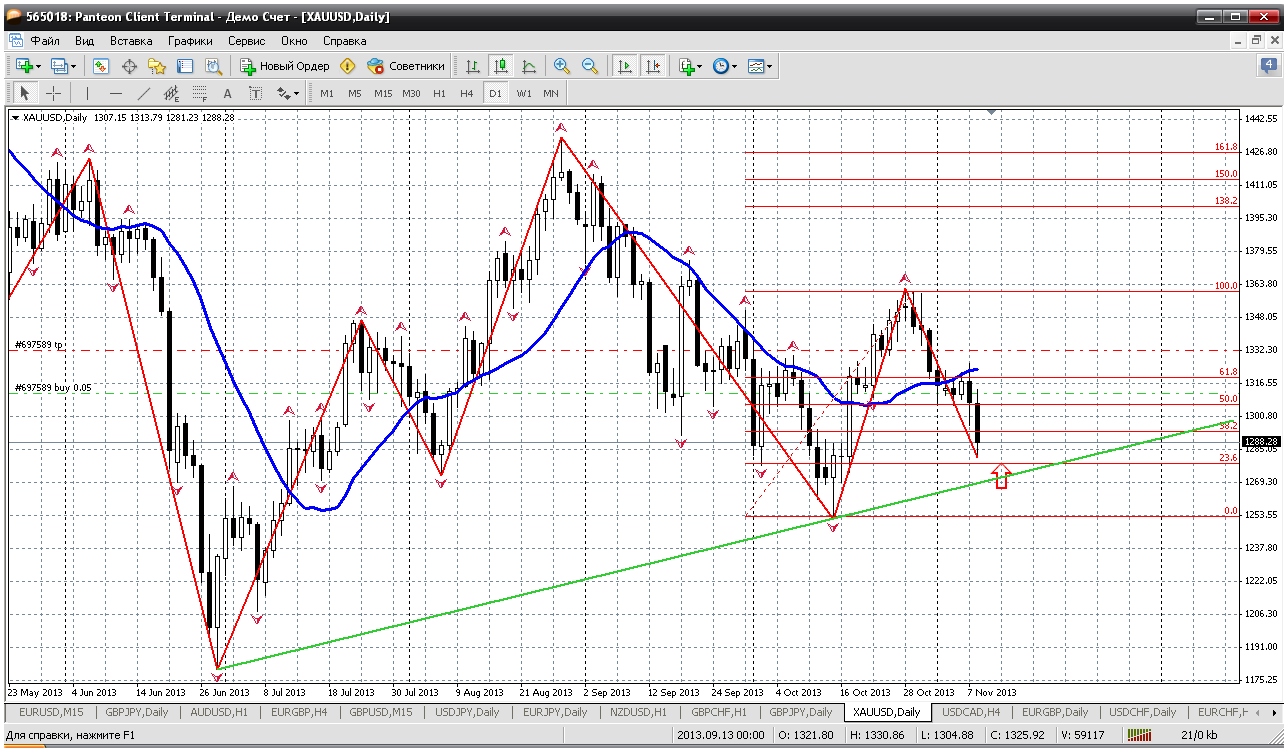
Task: Select the text label tool
Action: (255, 93)
